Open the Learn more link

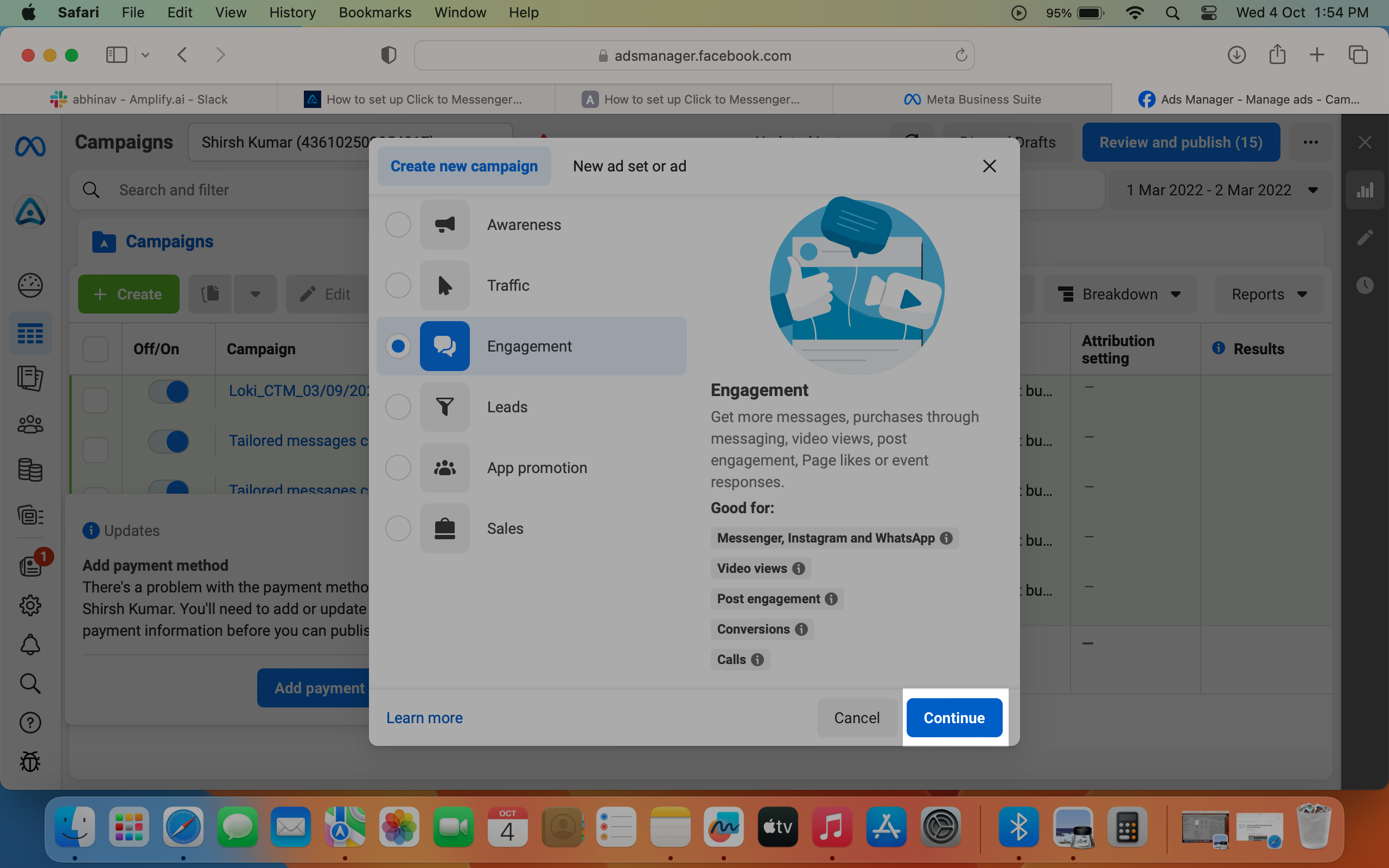click(424, 718)
